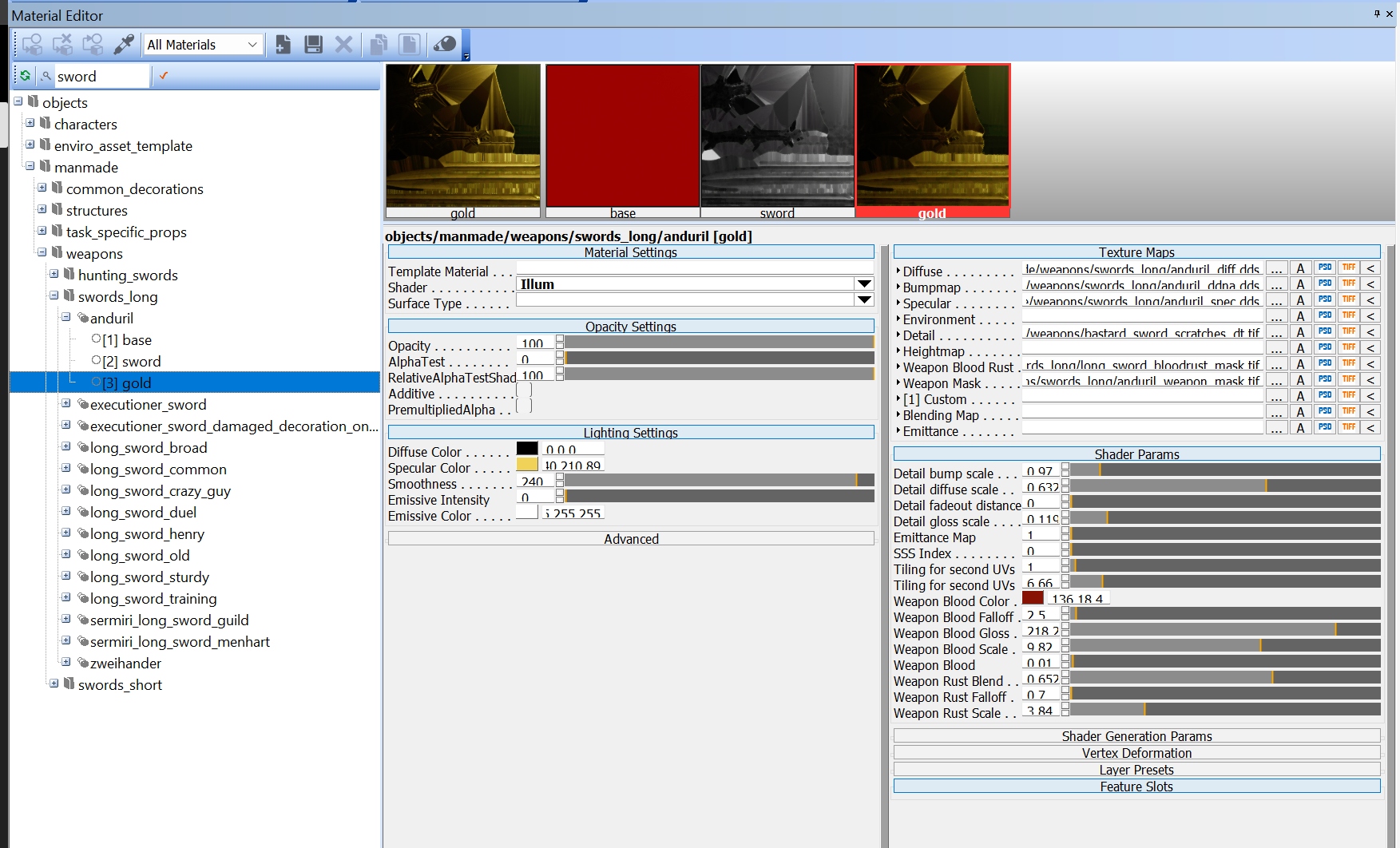Click the Add New Material icon

(x=283, y=45)
